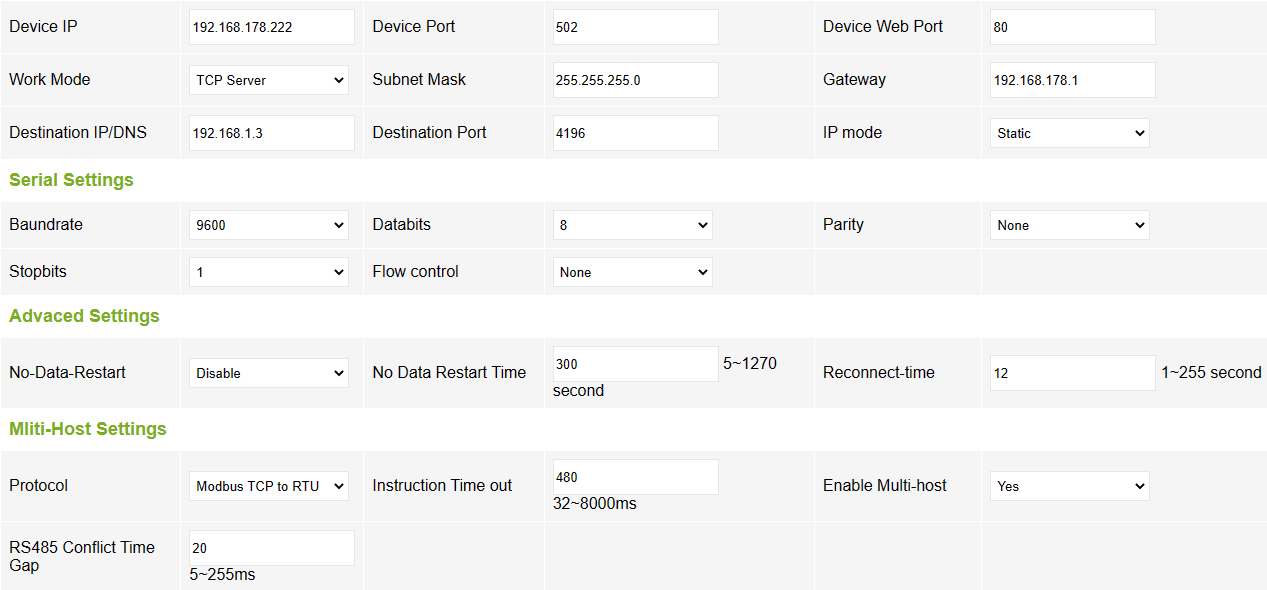Click the Destination Port field
Screen dimensions: 1267x590
pos(635,133)
